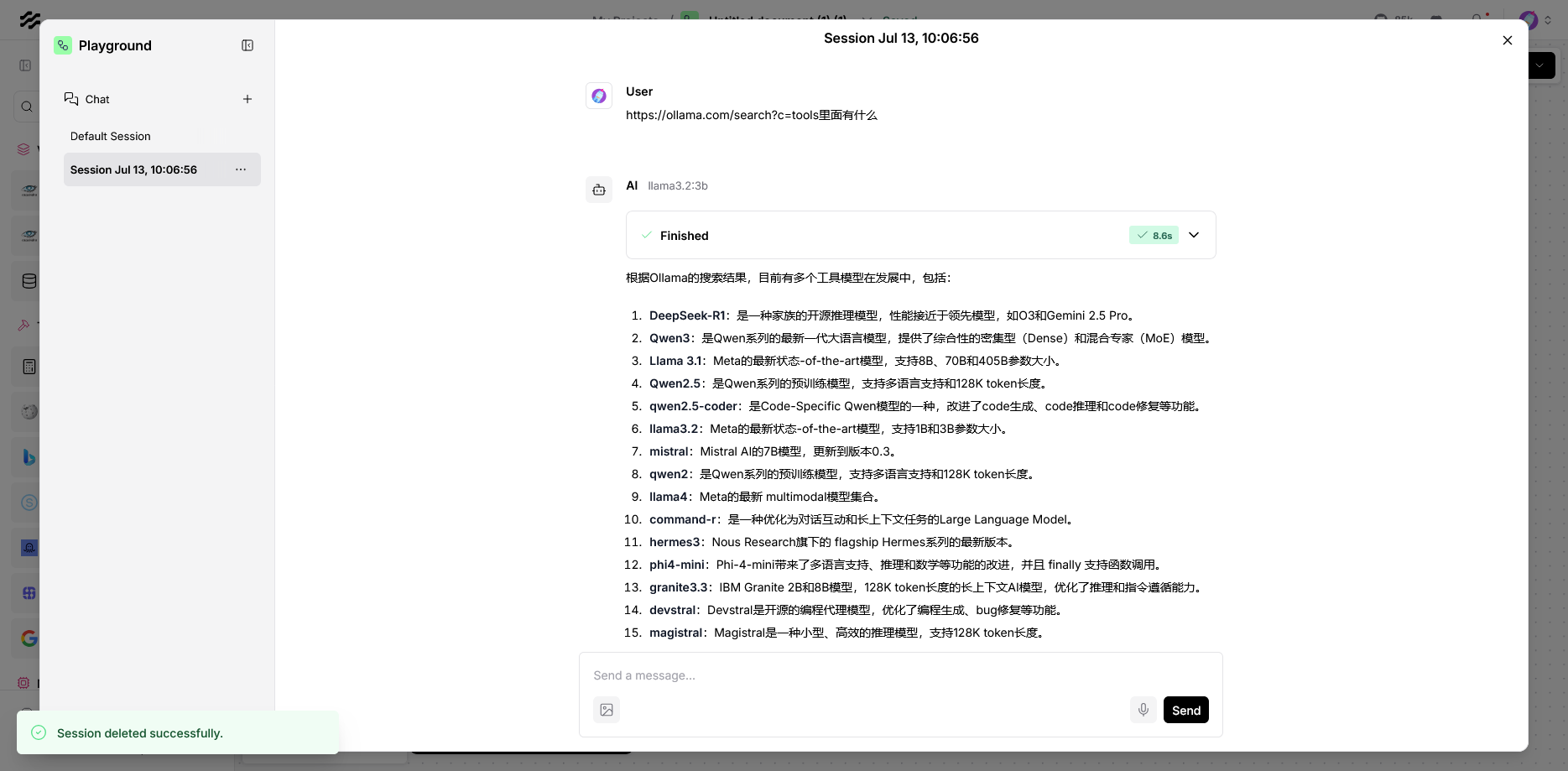
Task: Open the black dropdown at top right
Action: (1539, 65)
